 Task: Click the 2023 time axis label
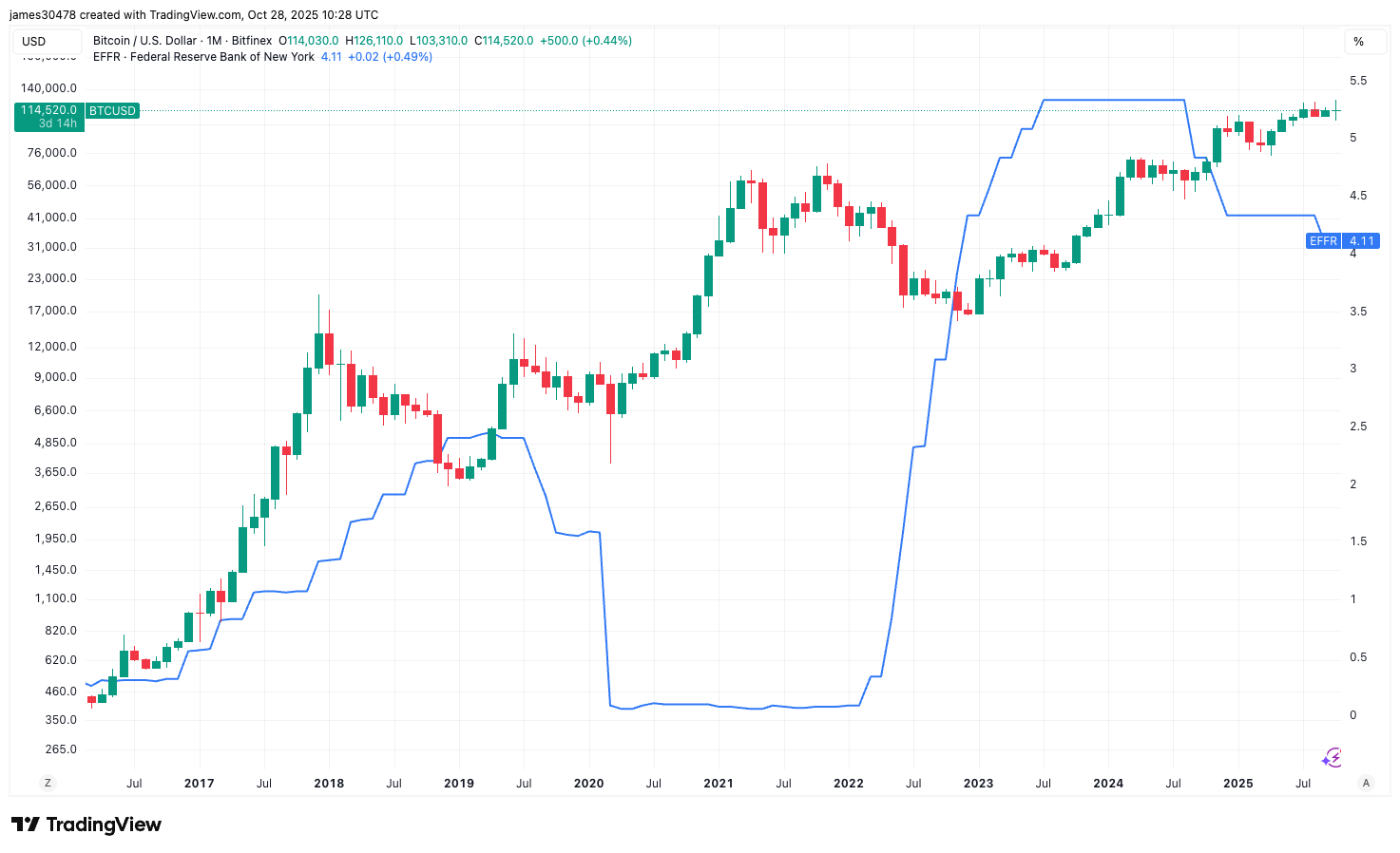(978, 784)
